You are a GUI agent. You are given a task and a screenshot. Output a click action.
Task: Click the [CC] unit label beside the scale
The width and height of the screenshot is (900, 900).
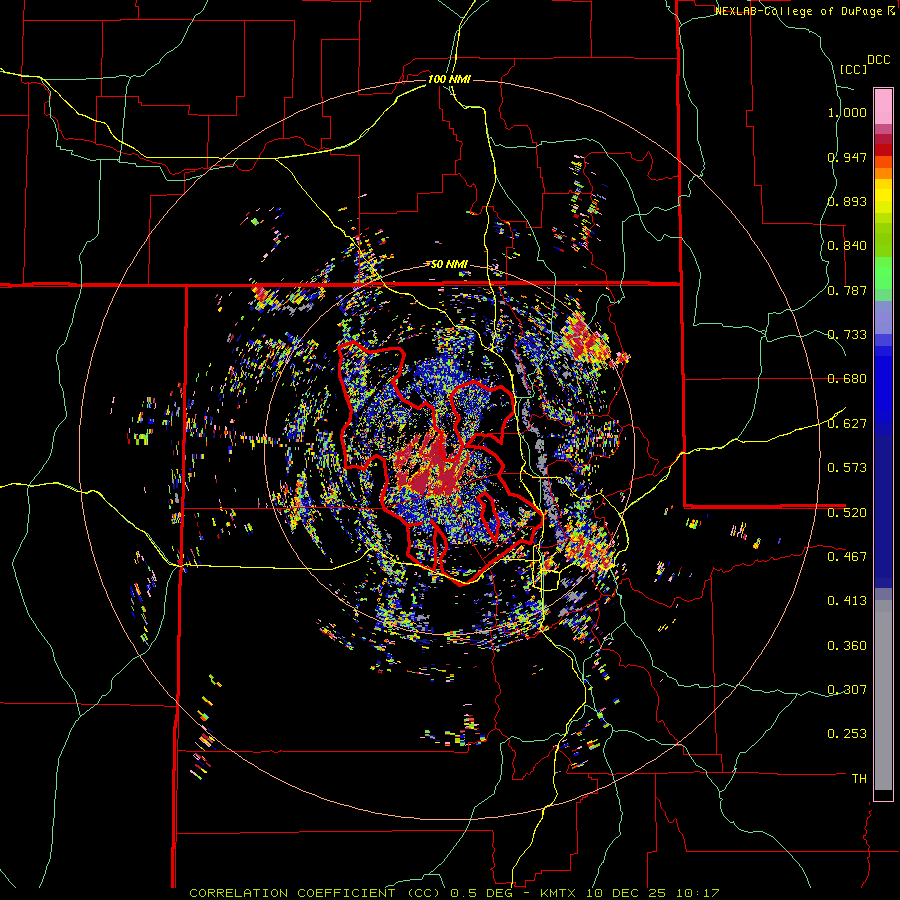(853, 69)
